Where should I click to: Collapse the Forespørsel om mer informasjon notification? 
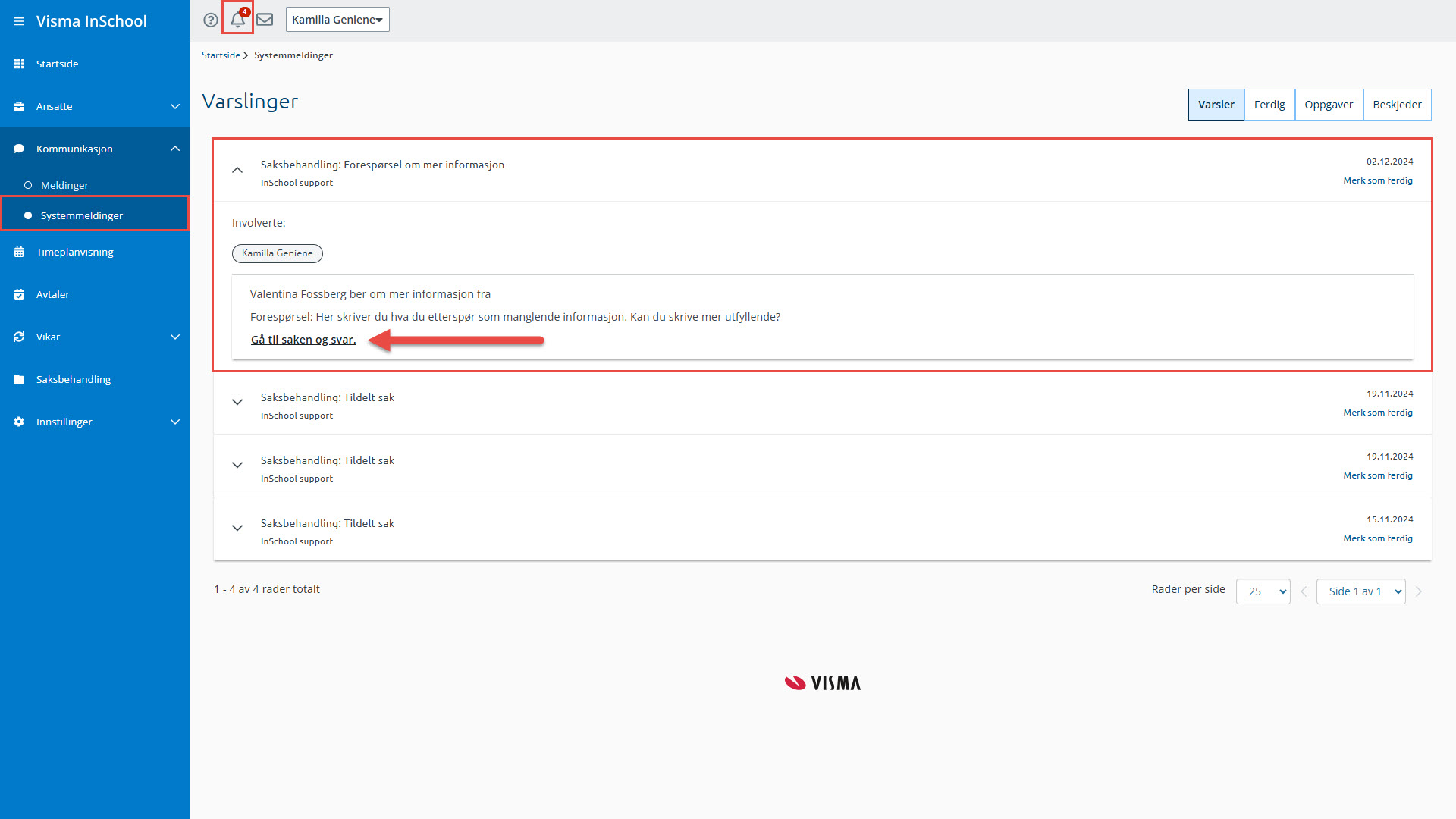[237, 170]
